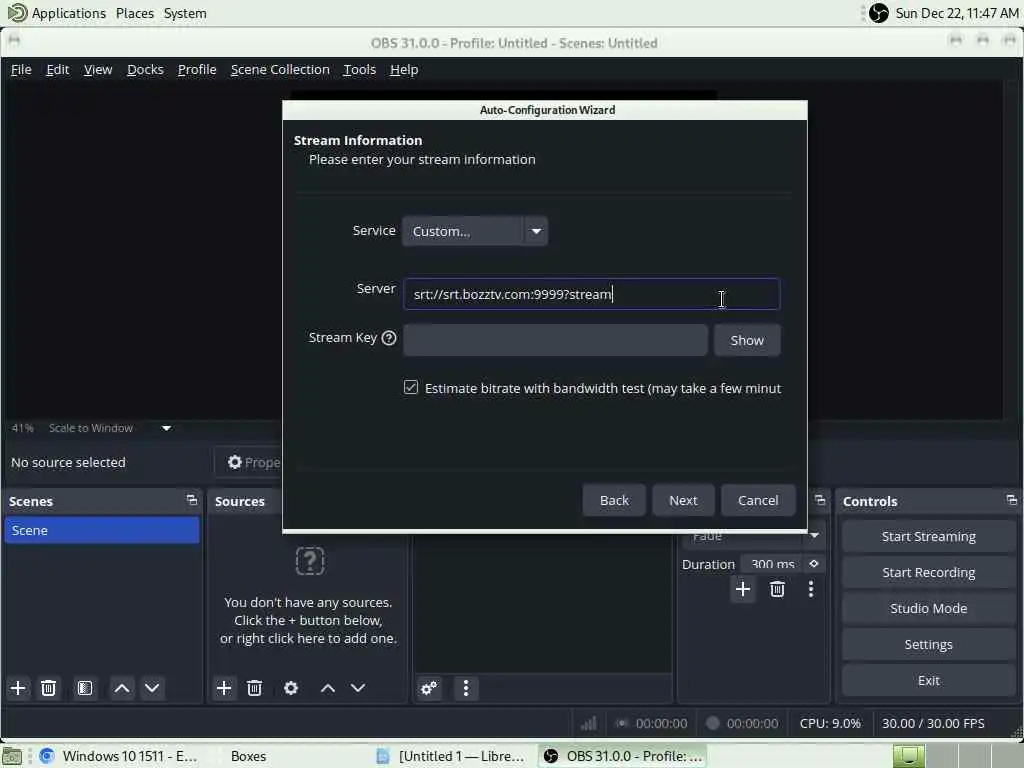Switch to Windows 10 1511 taskbar window
Viewport: 1024px width, 768px height.
119,756
